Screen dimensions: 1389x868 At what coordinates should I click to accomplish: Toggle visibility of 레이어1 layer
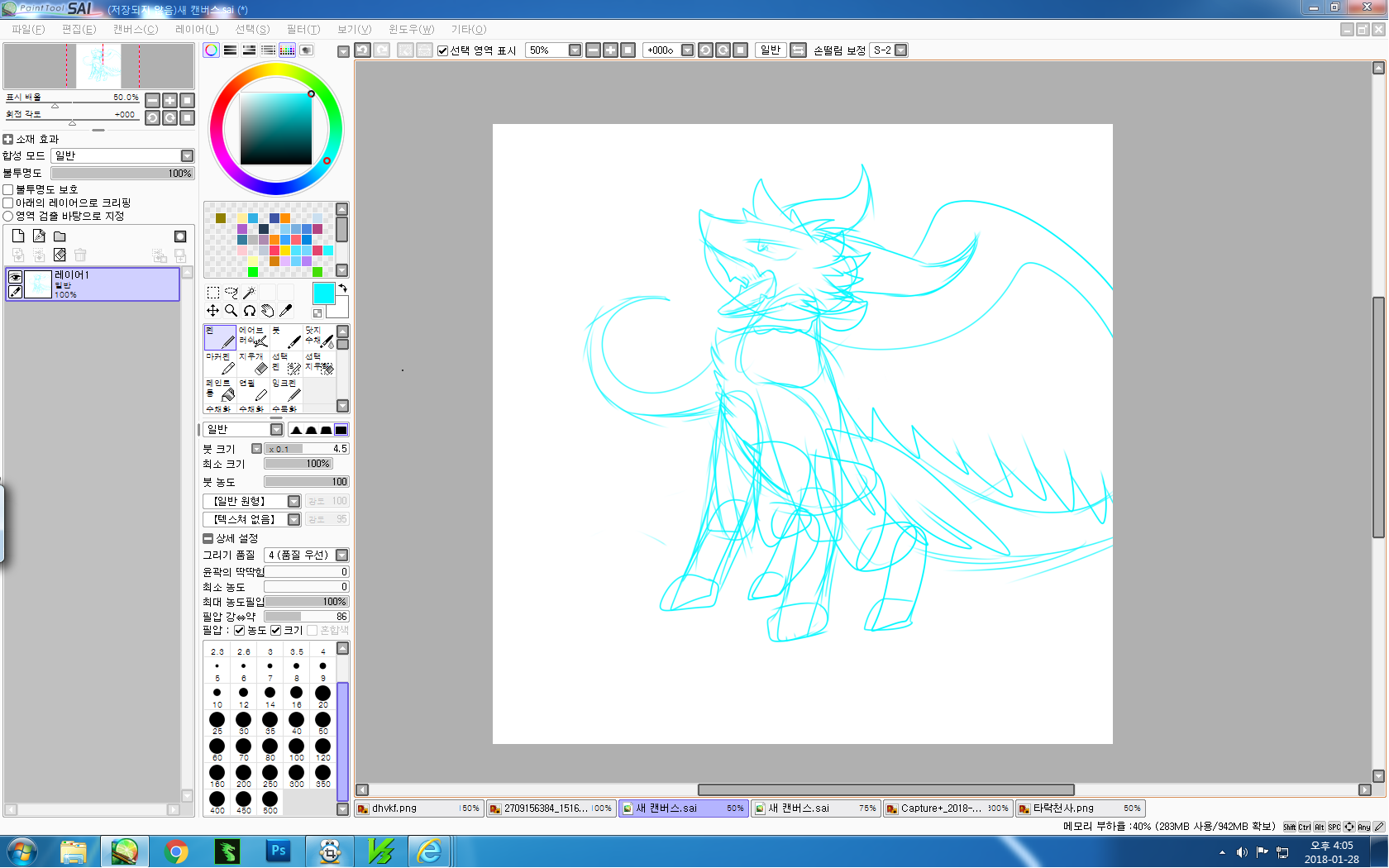click(x=15, y=277)
